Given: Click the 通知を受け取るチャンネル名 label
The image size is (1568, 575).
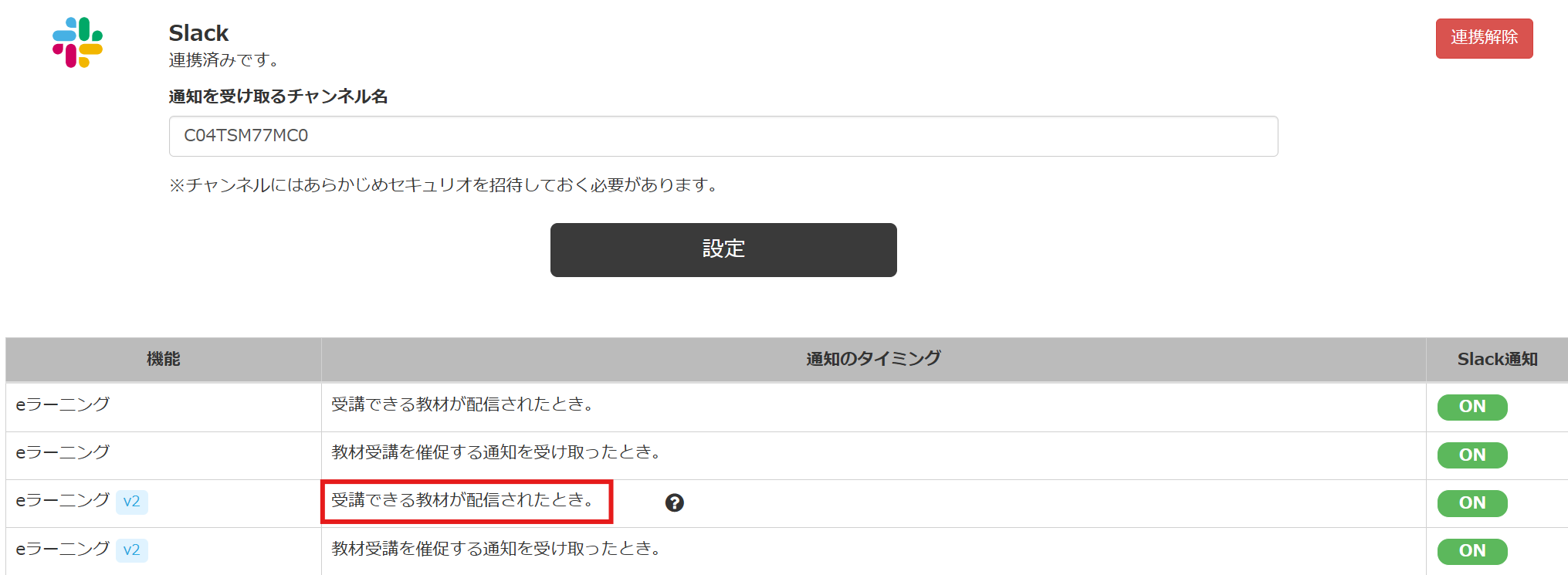Looking at the screenshot, I should (x=278, y=96).
